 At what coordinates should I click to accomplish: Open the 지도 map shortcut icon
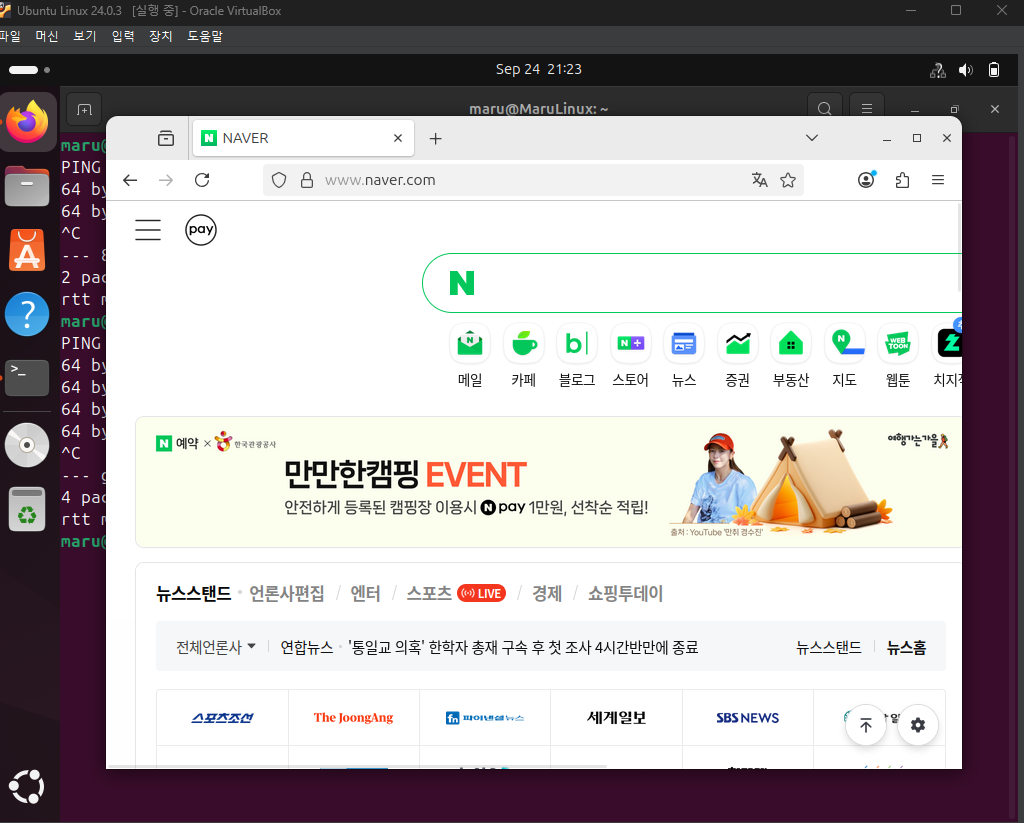tap(844, 343)
